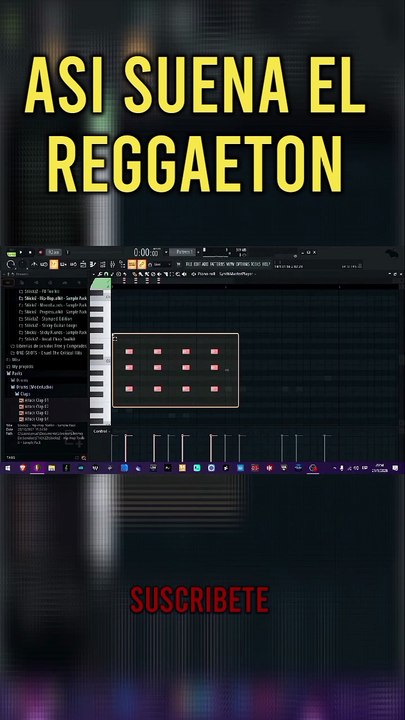Preview the Attack Clap 02 sample
This screenshot has width=405, height=720.
(34, 407)
